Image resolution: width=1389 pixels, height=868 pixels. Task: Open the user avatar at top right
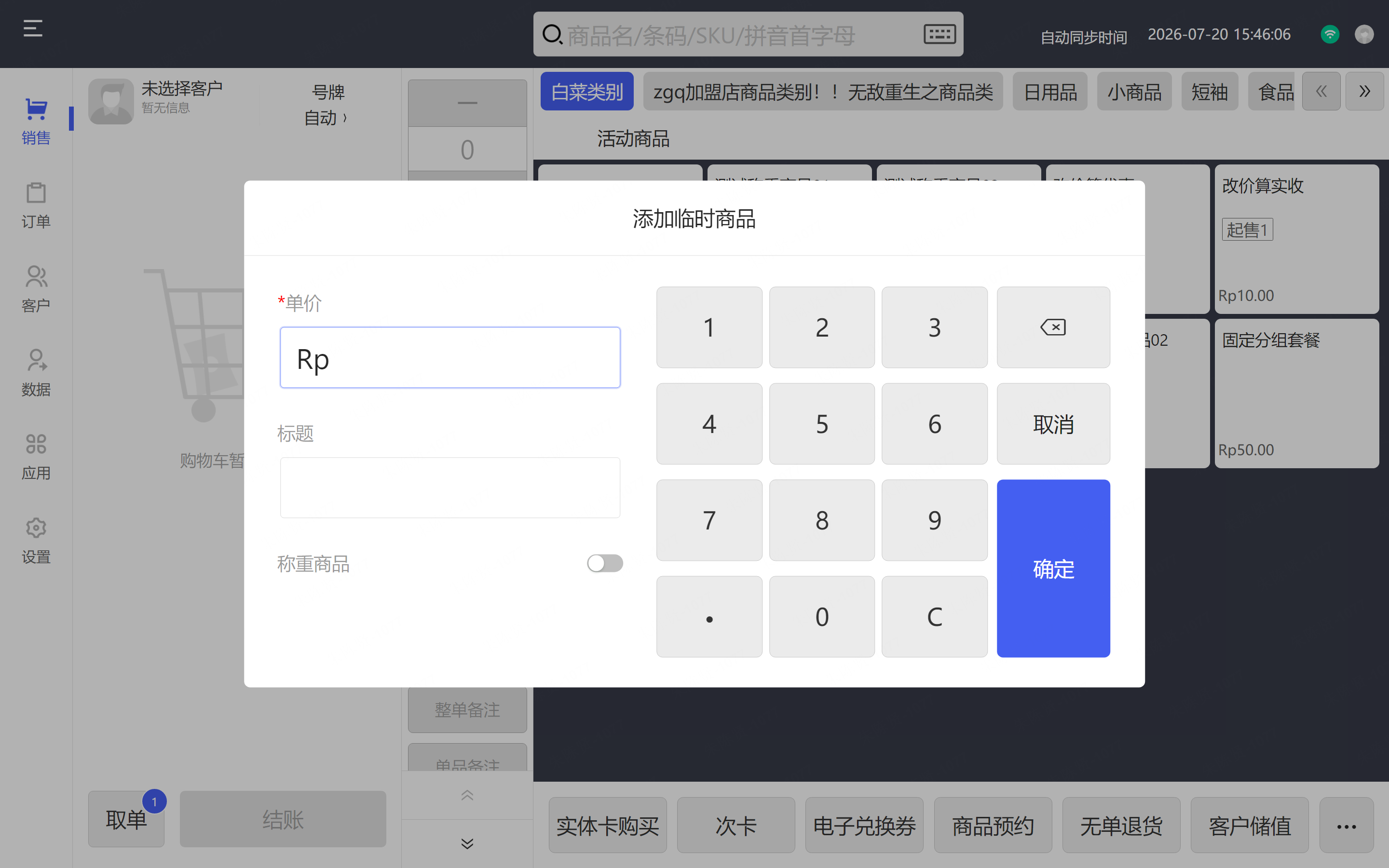click(1364, 34)
